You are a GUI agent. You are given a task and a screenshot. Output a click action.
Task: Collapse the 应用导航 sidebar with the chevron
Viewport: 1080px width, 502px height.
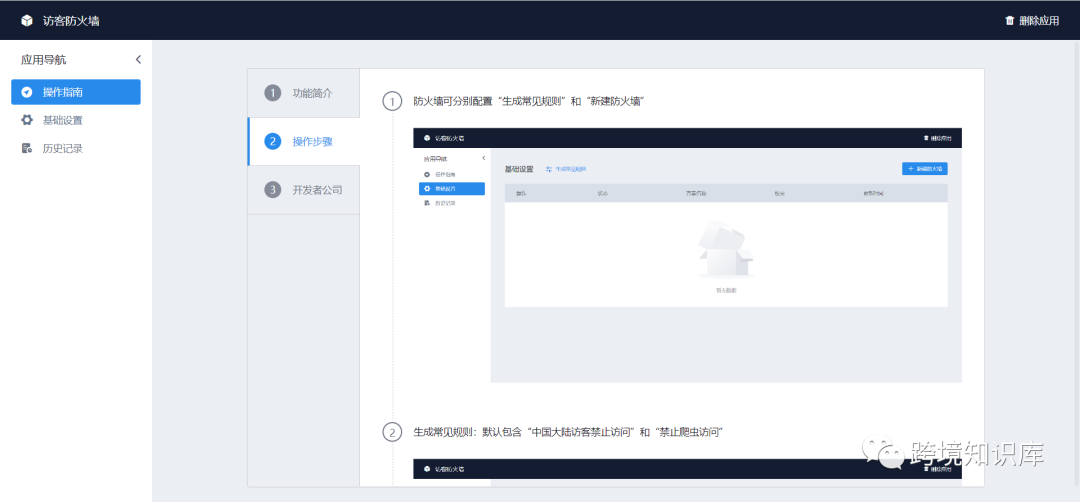(x=138, y=60)
